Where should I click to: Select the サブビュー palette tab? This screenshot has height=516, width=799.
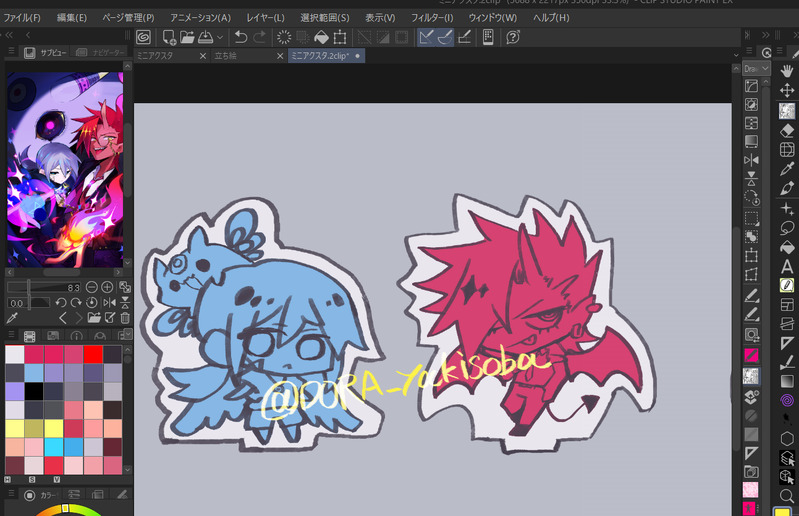coord(46,52)
